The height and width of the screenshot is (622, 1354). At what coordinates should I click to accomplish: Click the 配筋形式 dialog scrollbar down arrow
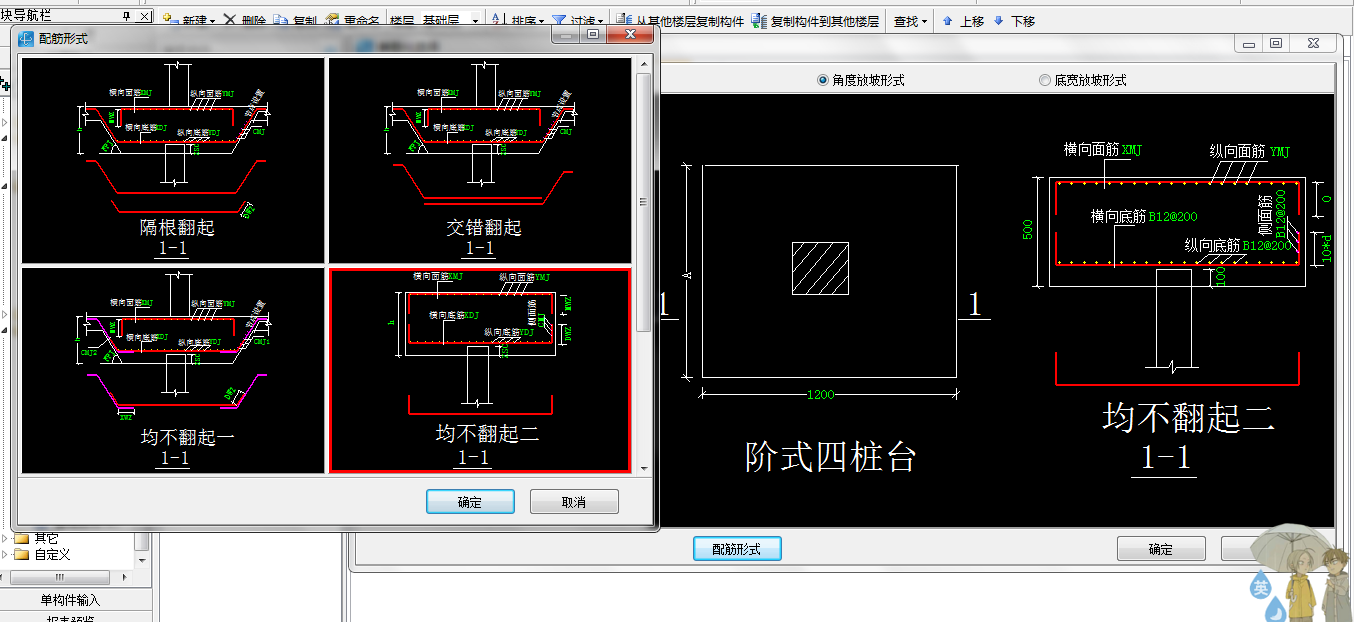pos(644,467)
